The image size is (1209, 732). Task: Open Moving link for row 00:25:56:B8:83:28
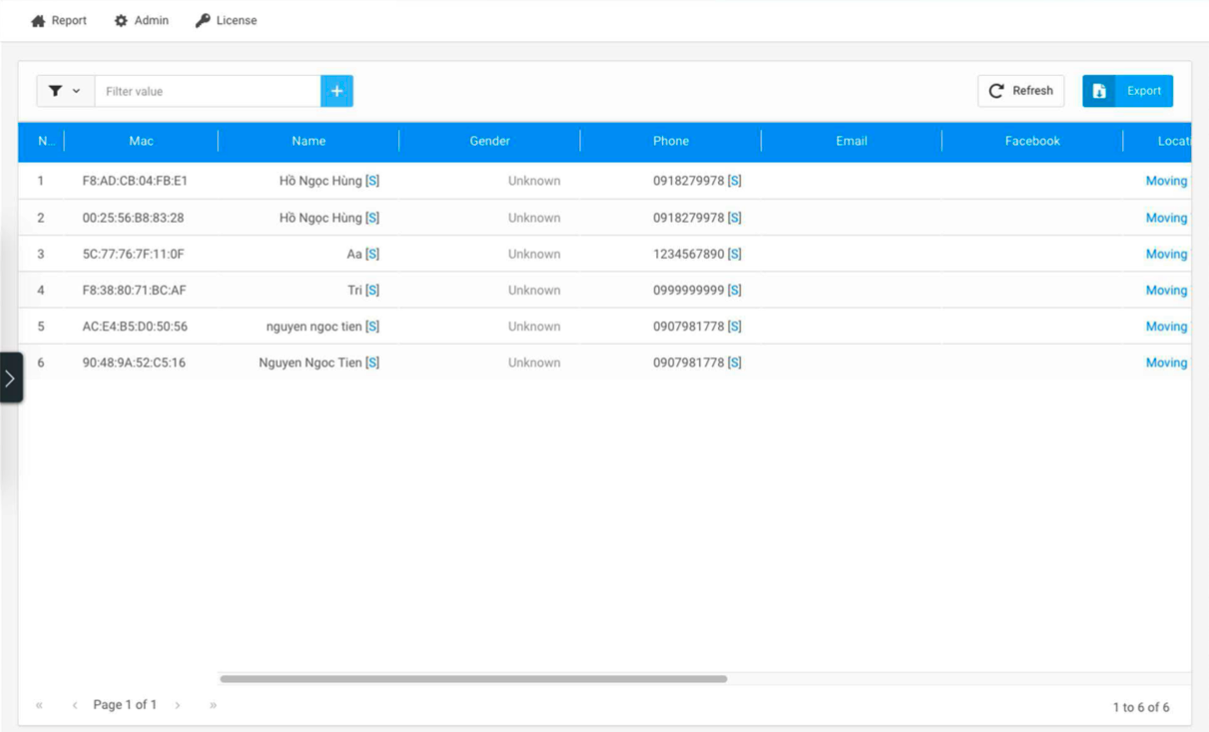1166,218
